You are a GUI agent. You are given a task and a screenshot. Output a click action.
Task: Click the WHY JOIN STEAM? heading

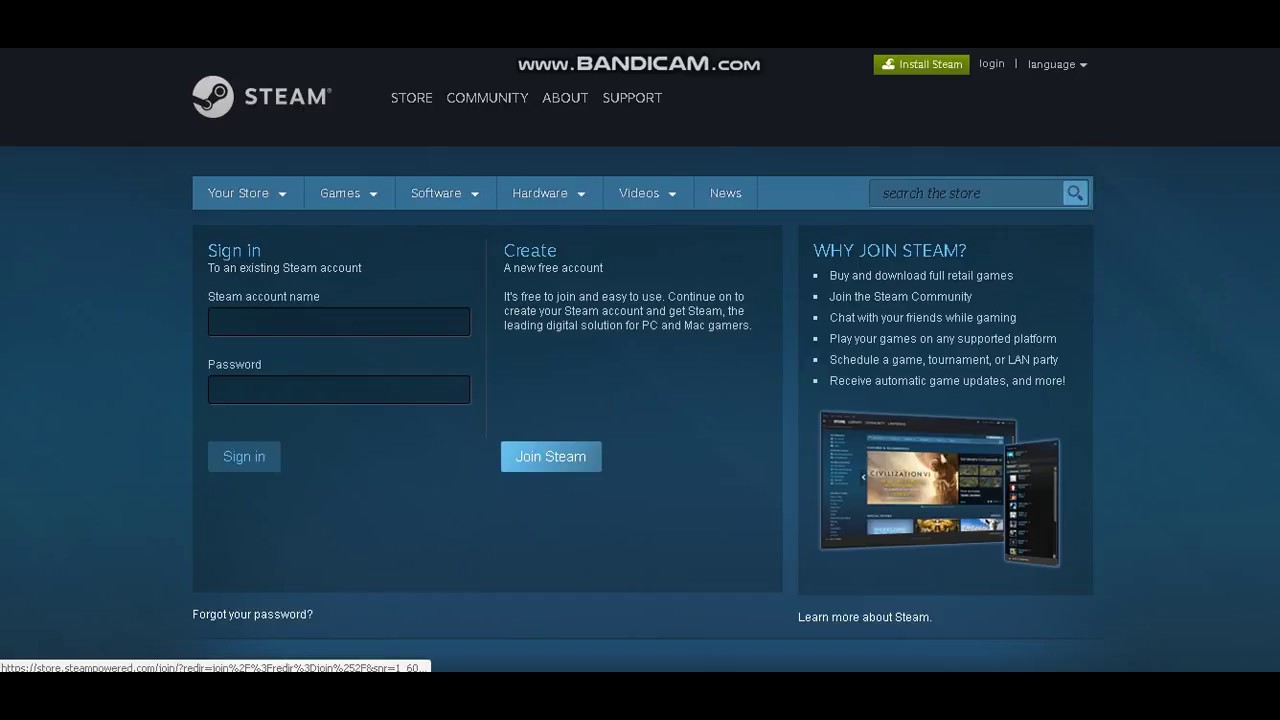pos(890,251)
